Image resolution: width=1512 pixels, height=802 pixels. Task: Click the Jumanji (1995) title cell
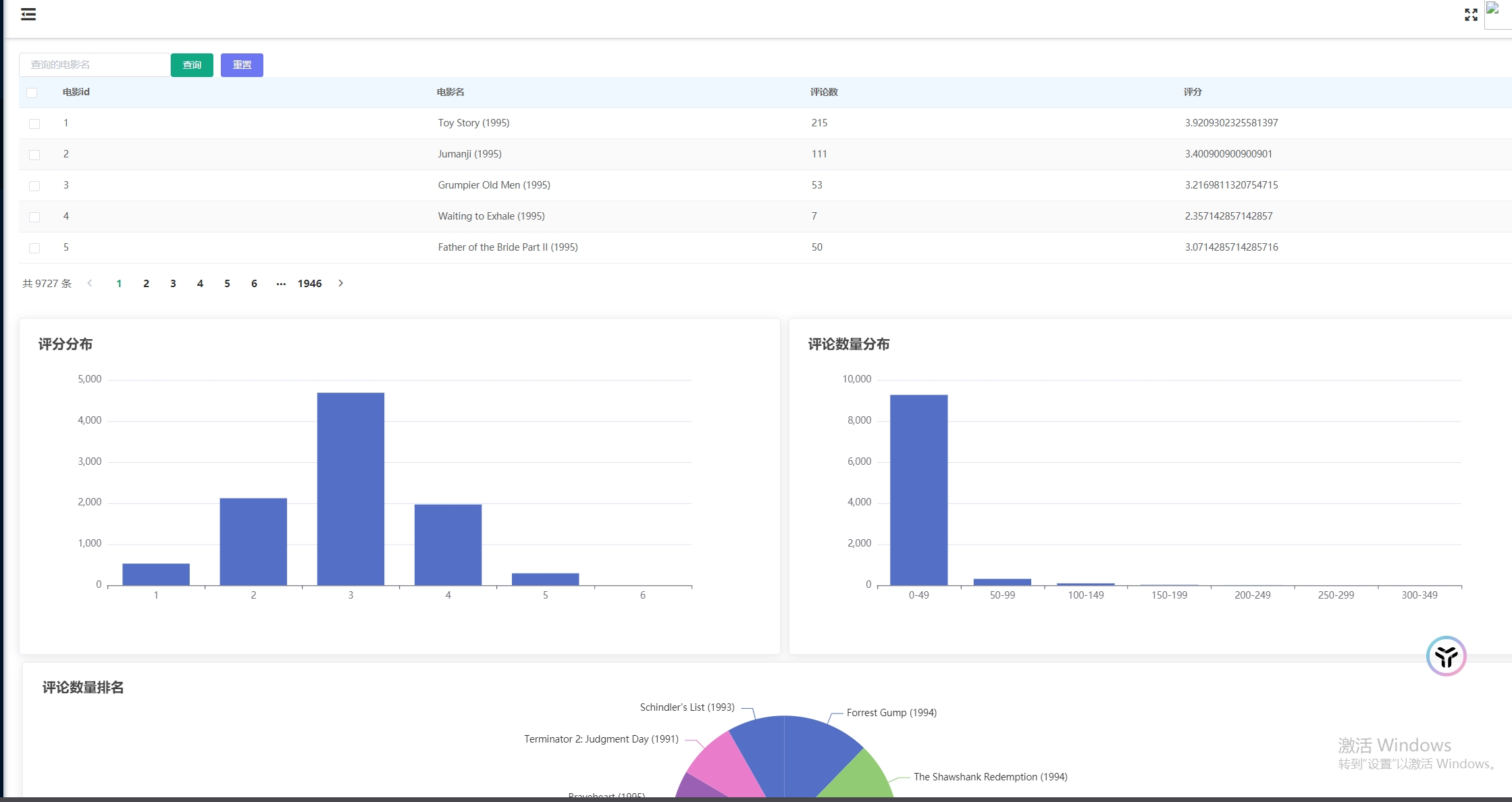[469, 154]
